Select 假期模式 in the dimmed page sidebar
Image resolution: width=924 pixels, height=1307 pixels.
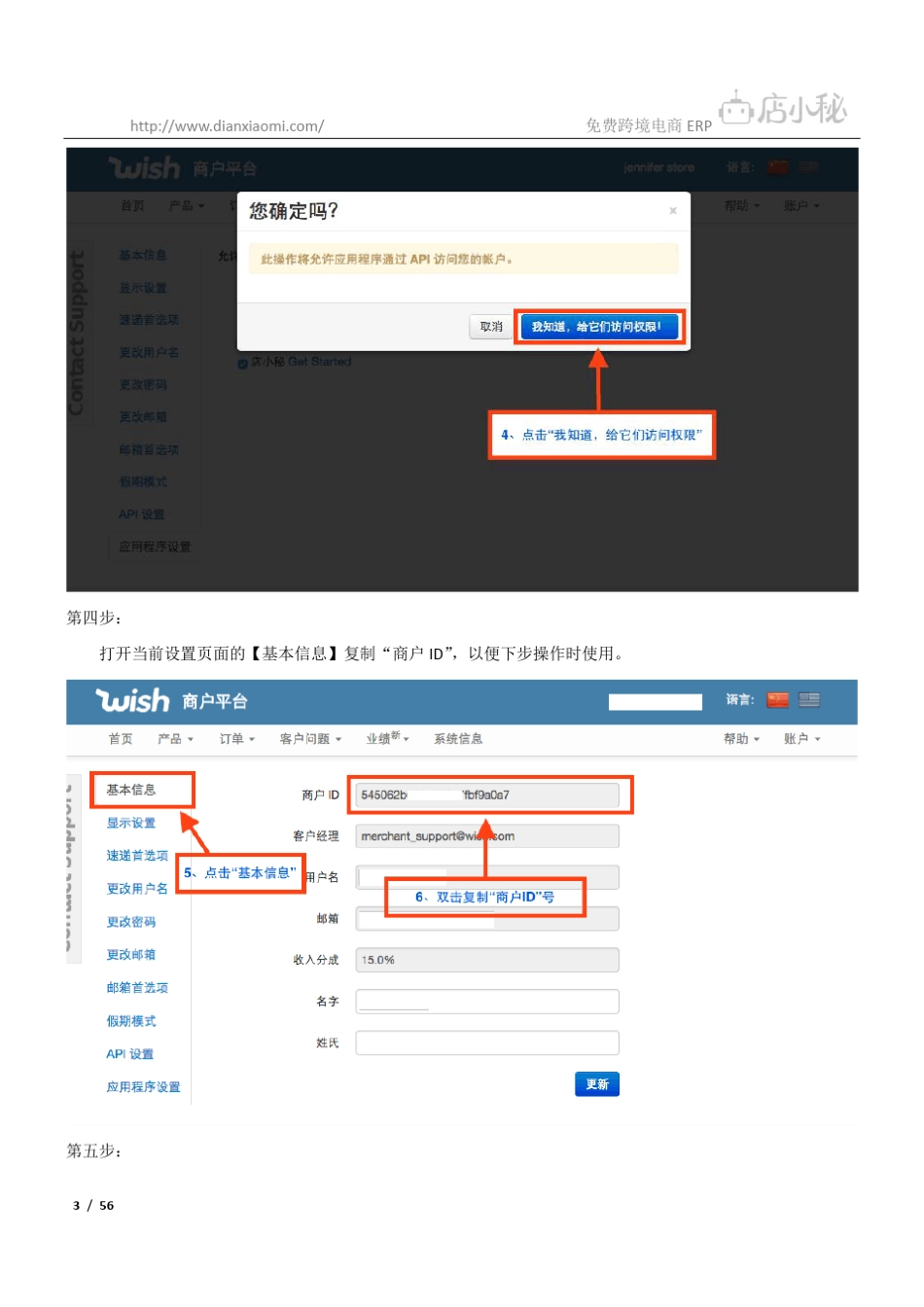[142, 482]
